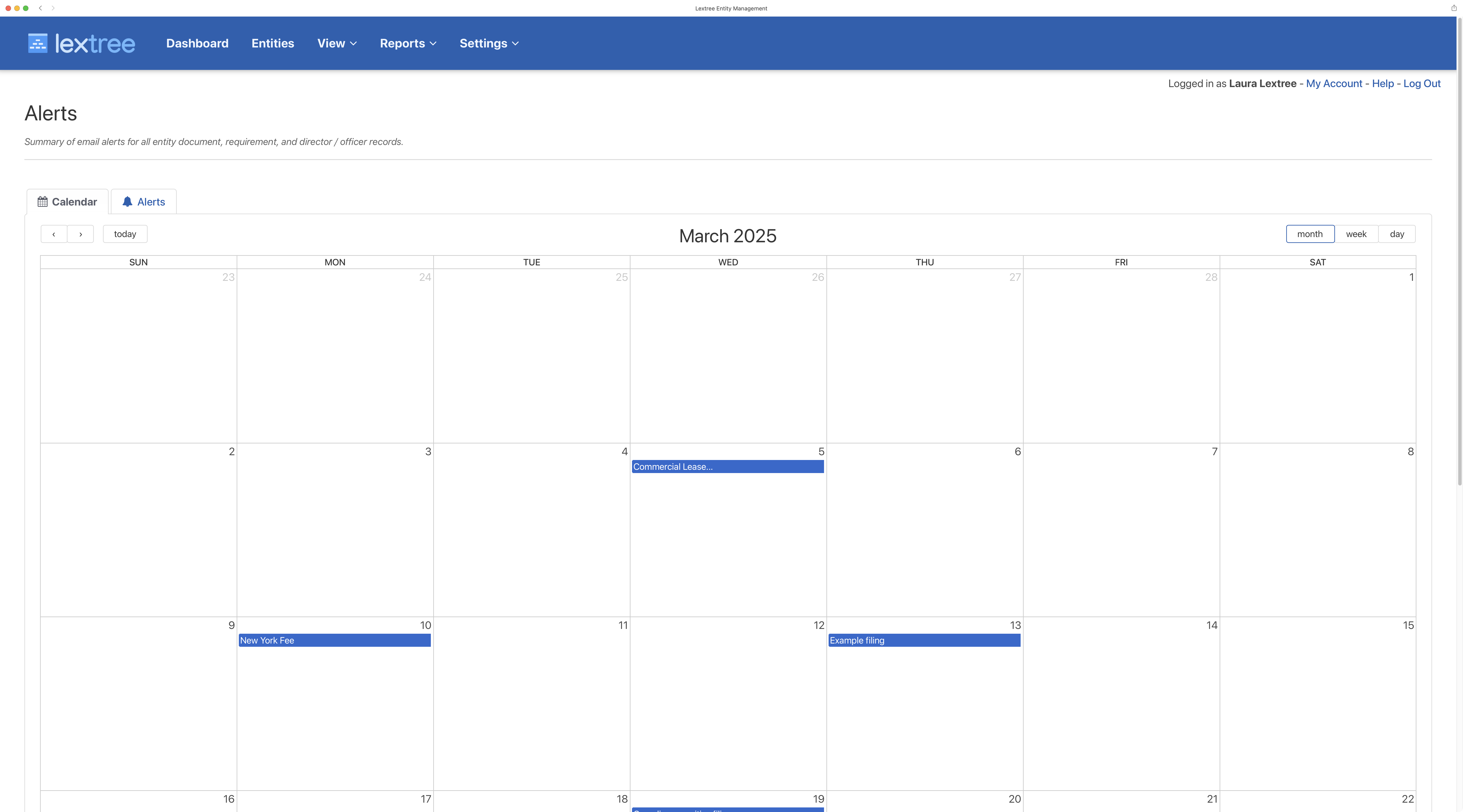Click the SAT column header
The image size is (1463, 812).
(x=1318, y=262)
